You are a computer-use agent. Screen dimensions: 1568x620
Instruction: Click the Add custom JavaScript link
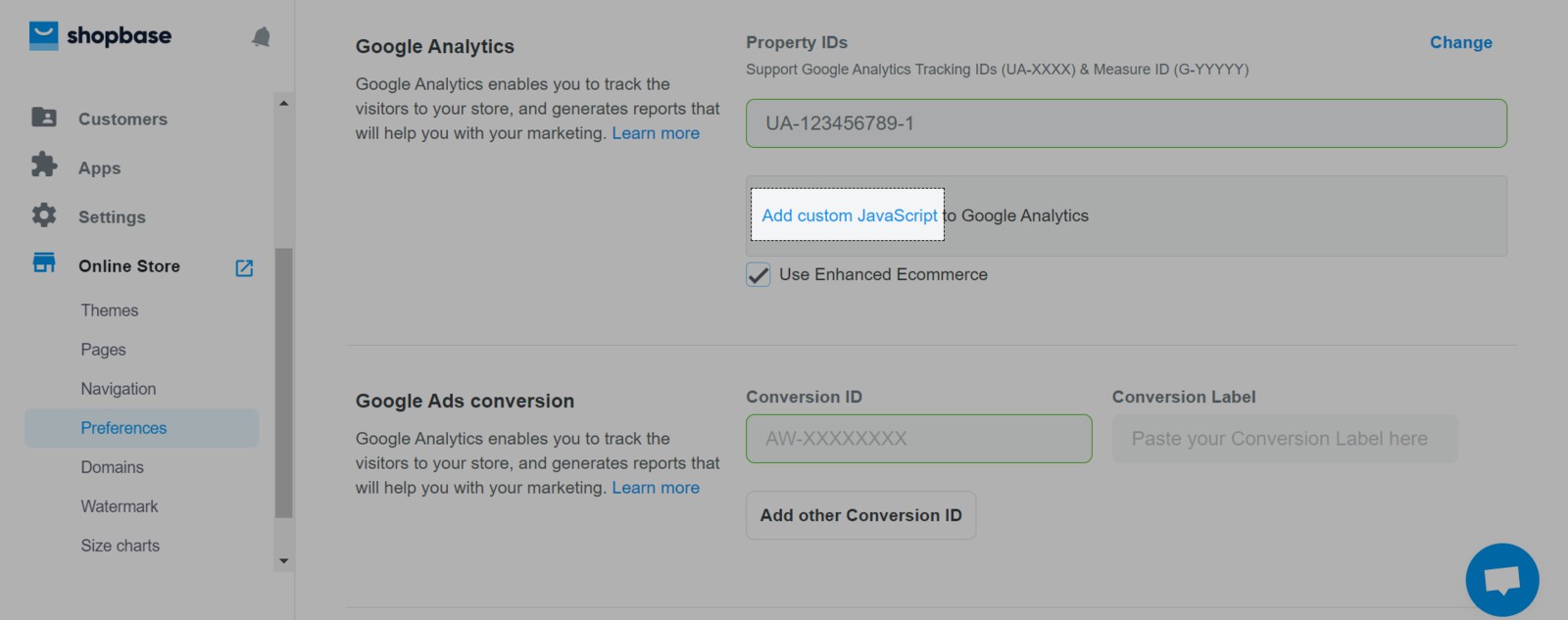(x=849, y=215)
